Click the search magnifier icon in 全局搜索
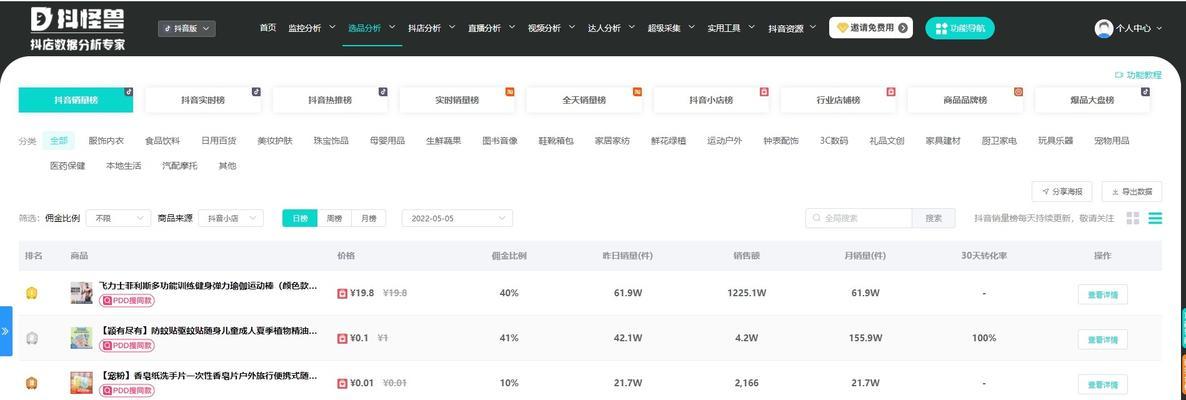The height and width of the screenshot is (400, 1186). (816, 218)
